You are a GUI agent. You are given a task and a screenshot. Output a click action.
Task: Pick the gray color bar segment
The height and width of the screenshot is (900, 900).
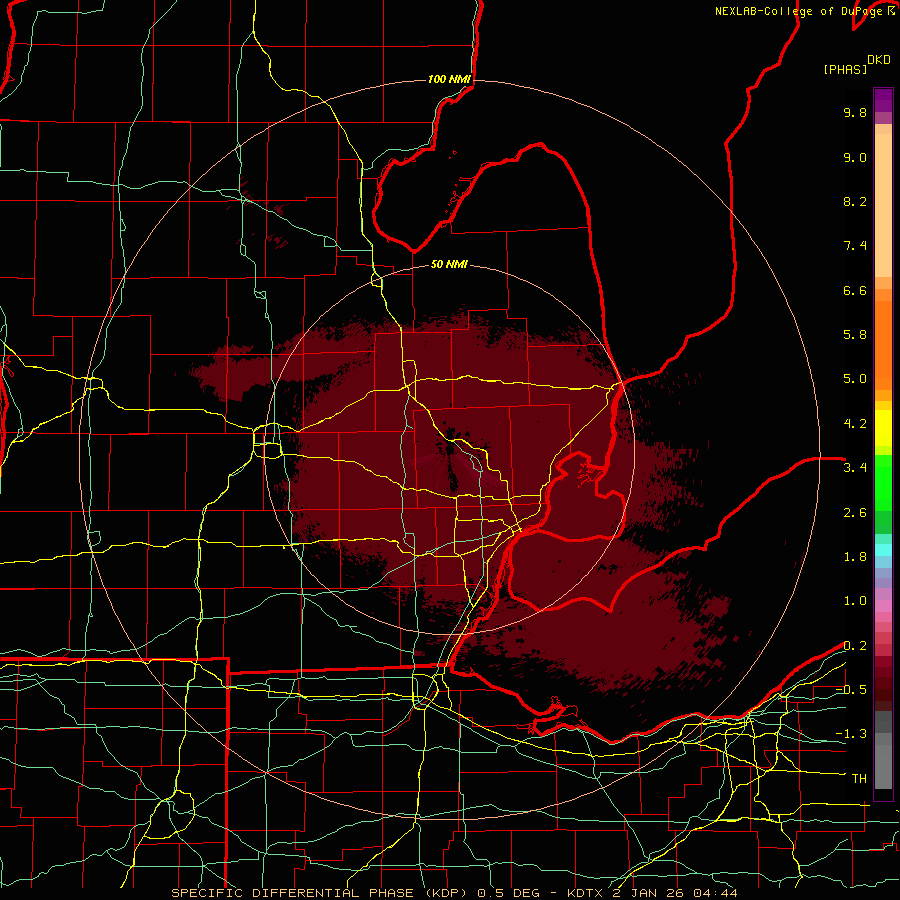point(883,751)
